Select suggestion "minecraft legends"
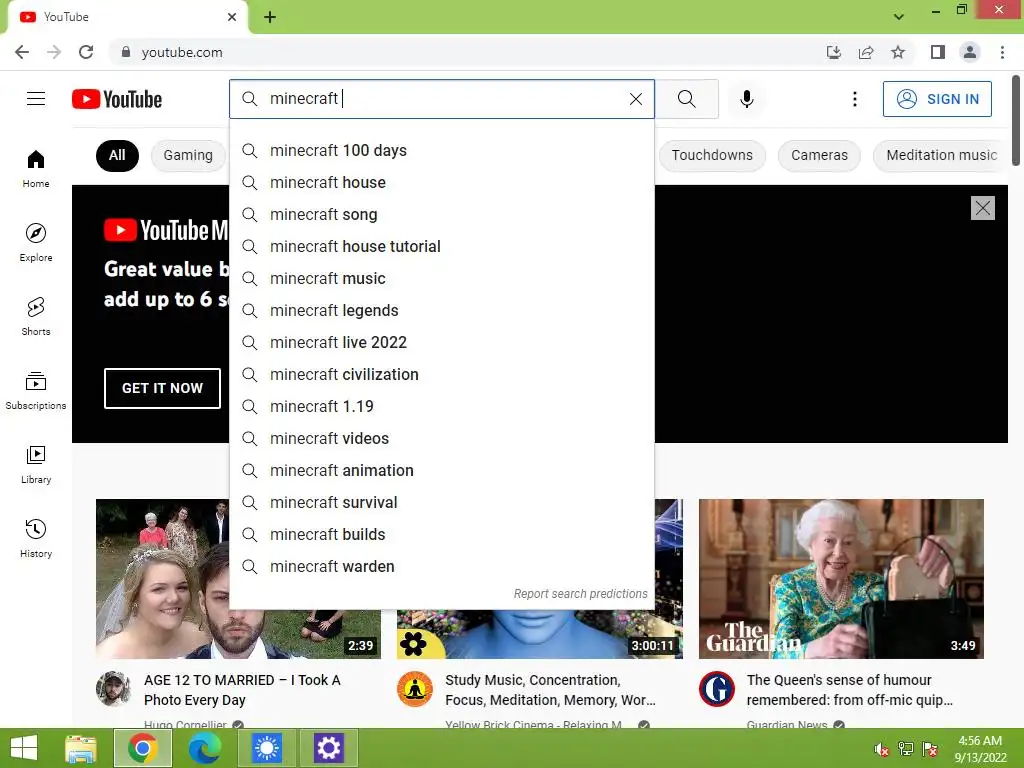This screenshot has width=1024, height=768. point(441,310)
